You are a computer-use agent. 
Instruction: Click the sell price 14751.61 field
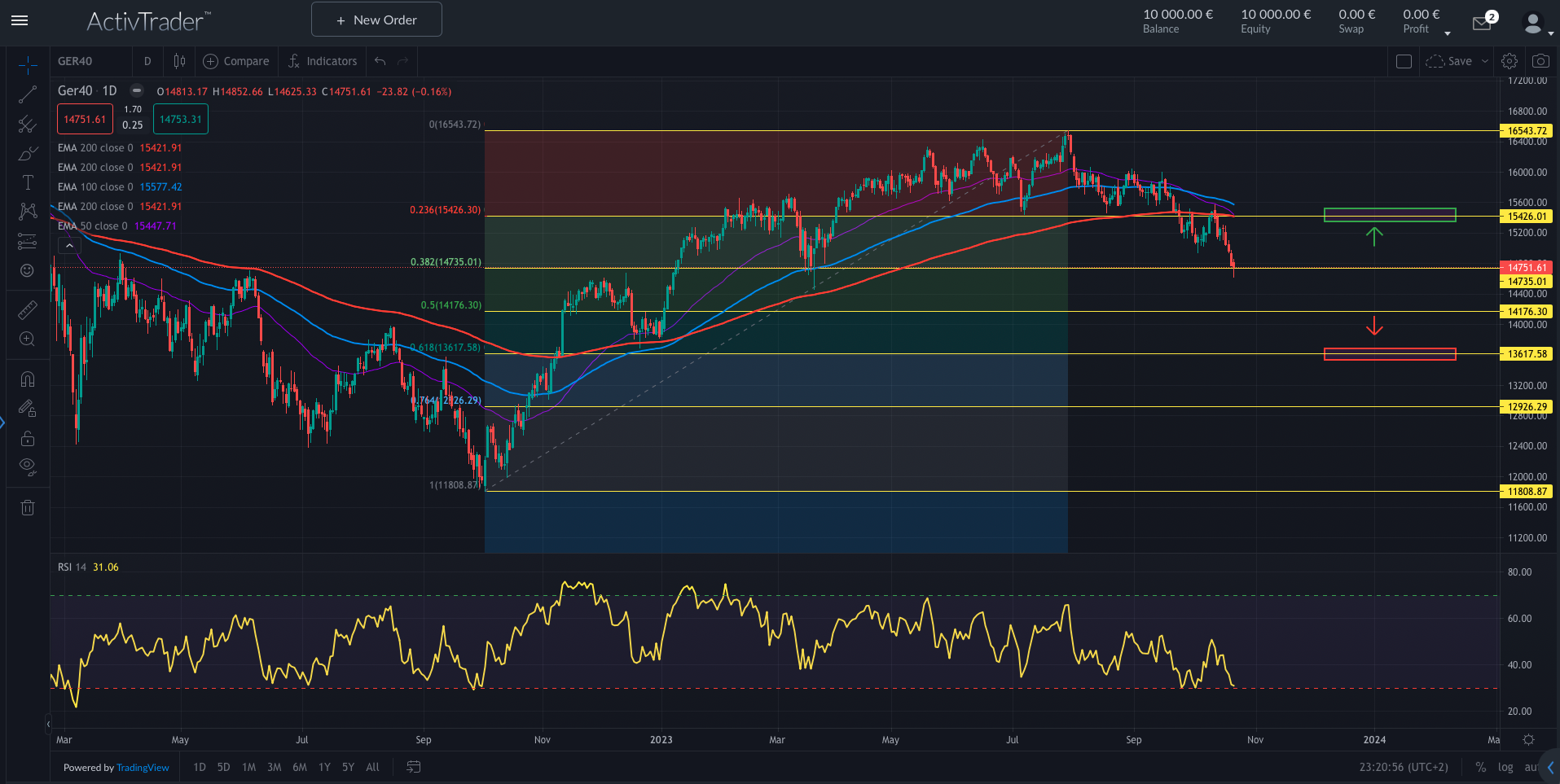[x=84, y=119]
